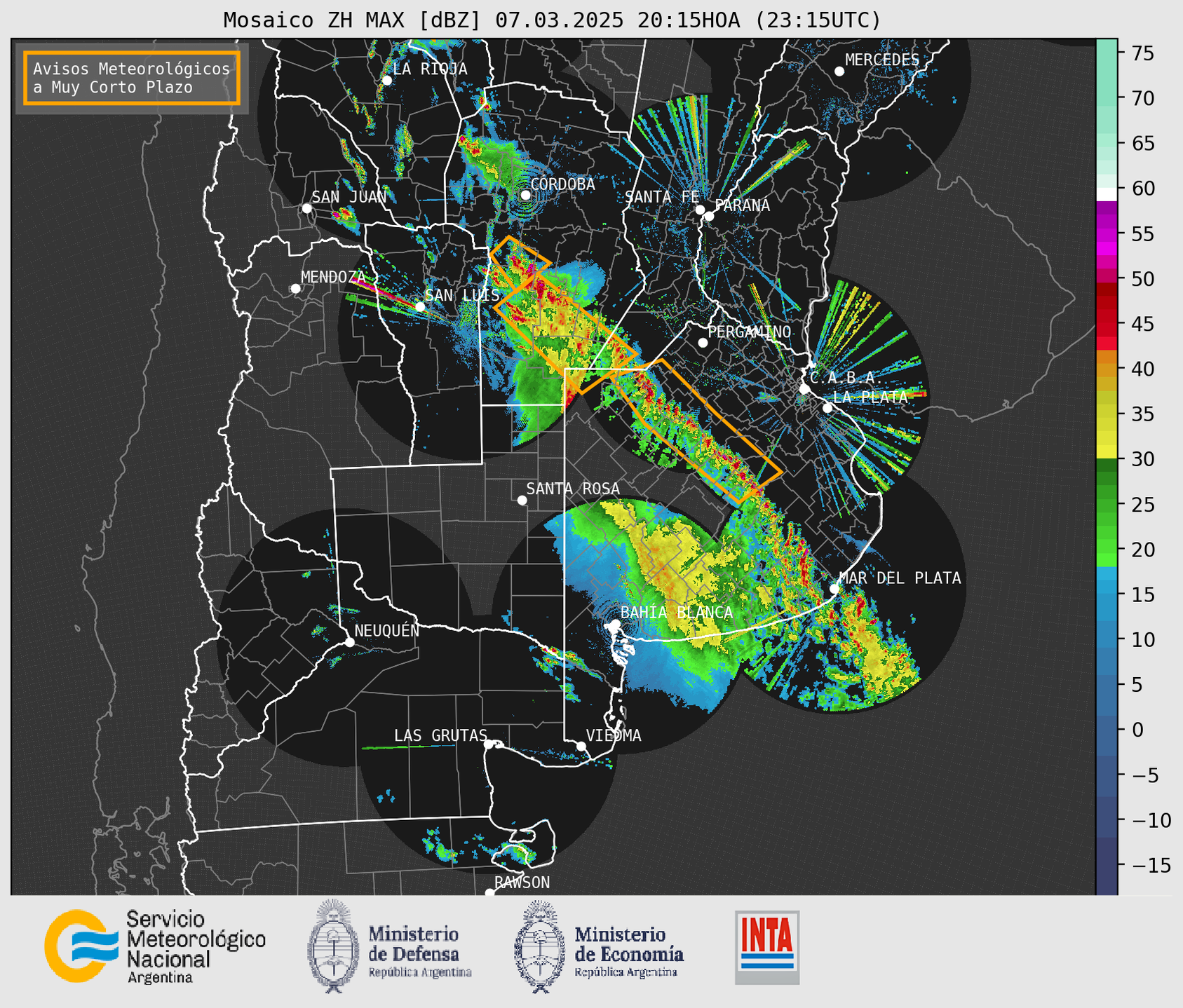Image resolution: width=1183 pixels, height=1008 pixels.
Task: Click the 45 dBZ red color band
Action: pos(1107,324)
